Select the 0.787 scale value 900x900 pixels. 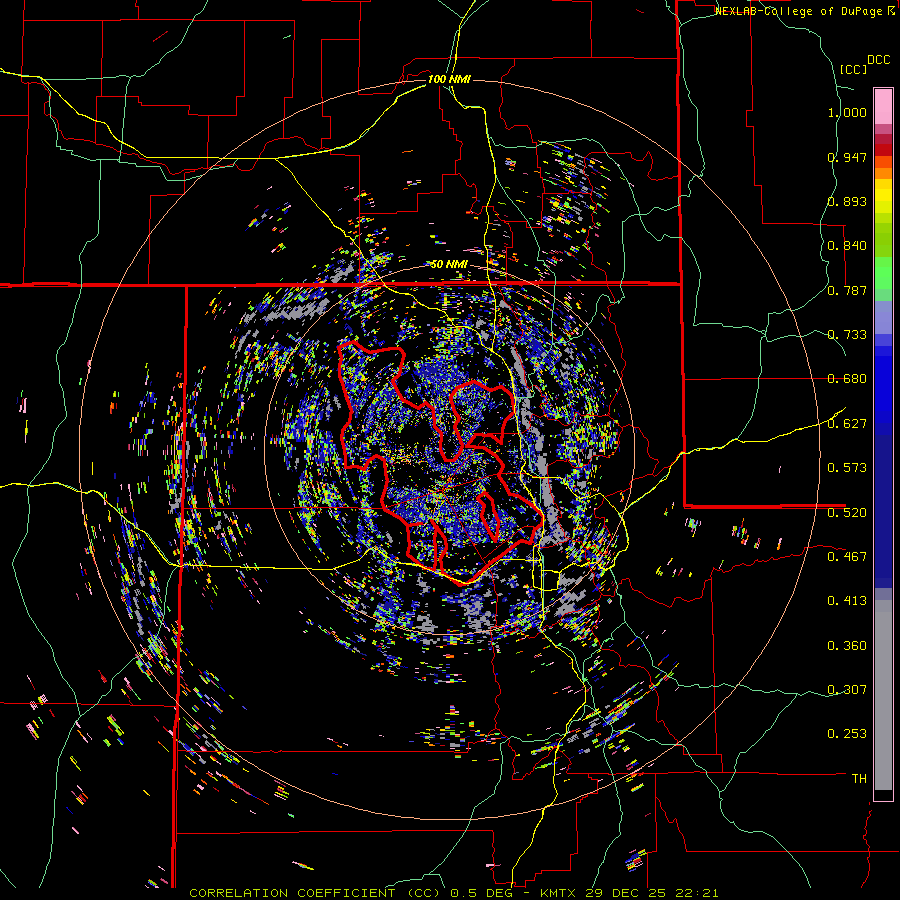847,290
